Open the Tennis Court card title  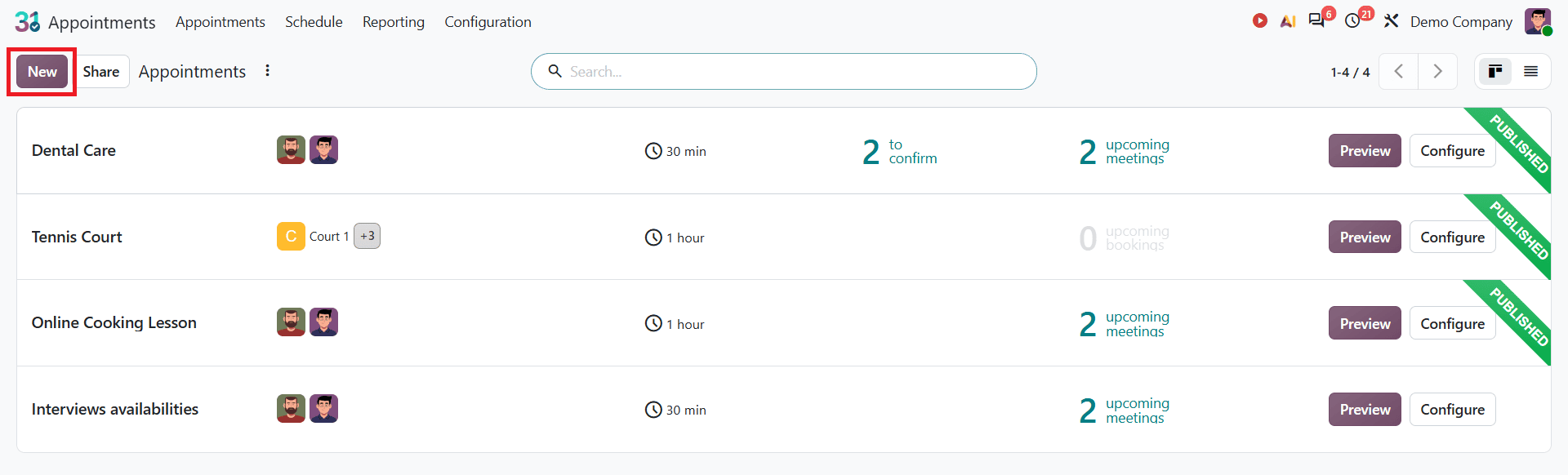[77, 237]
